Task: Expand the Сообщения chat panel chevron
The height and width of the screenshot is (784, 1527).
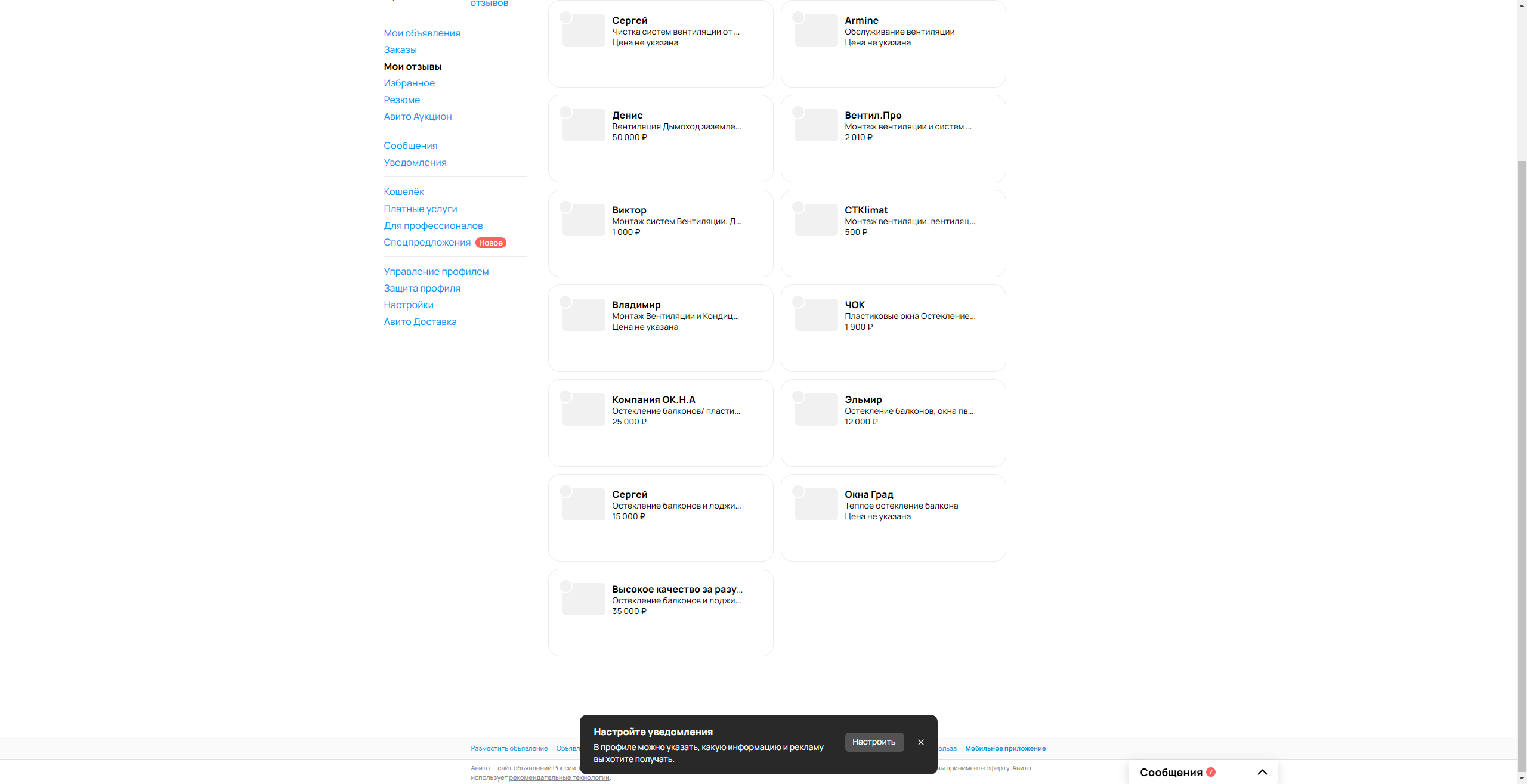Action: click(1262, 772)
